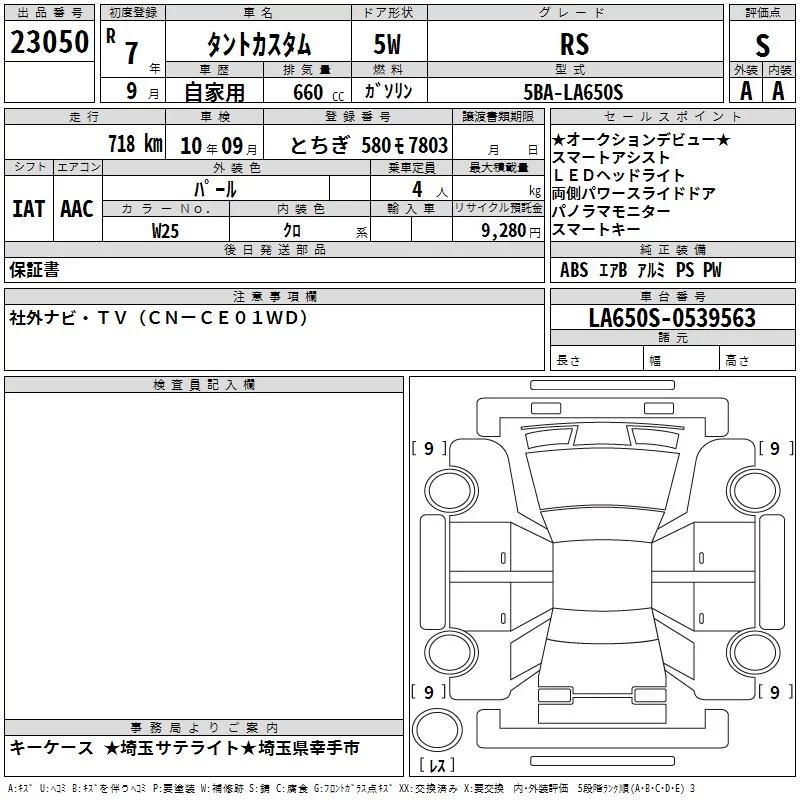Click the interior rating A under 内装
The height and width of the screenshot is (800, 800).
(778, 91)
